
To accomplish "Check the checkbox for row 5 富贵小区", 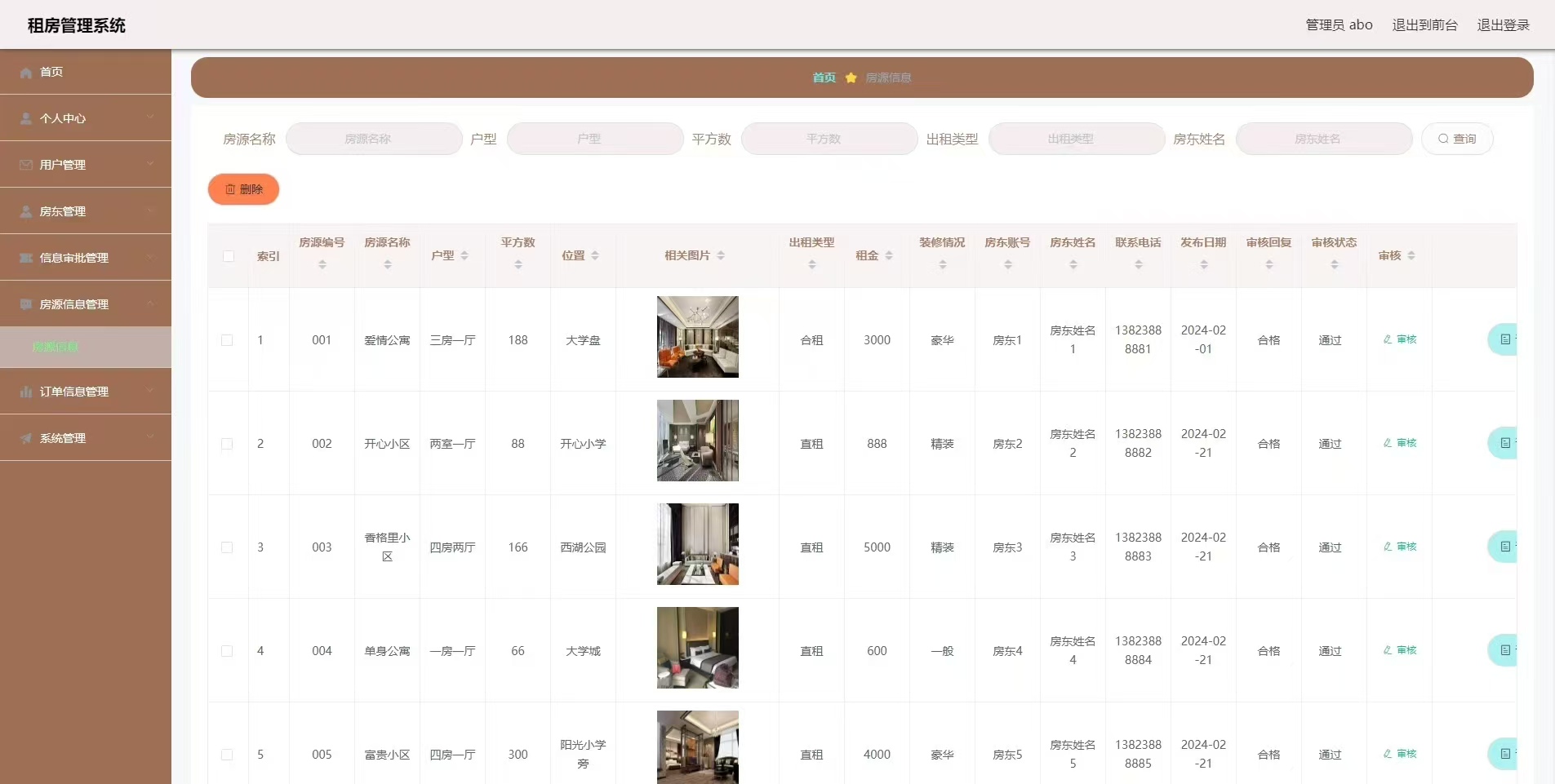I will tap(227, 755).
